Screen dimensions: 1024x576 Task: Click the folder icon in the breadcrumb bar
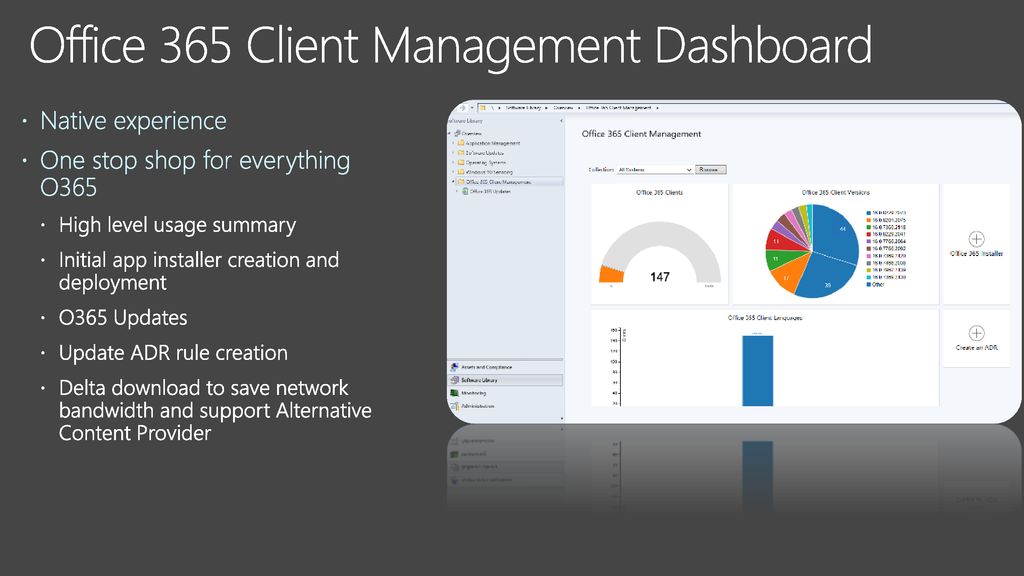[483, 108]
